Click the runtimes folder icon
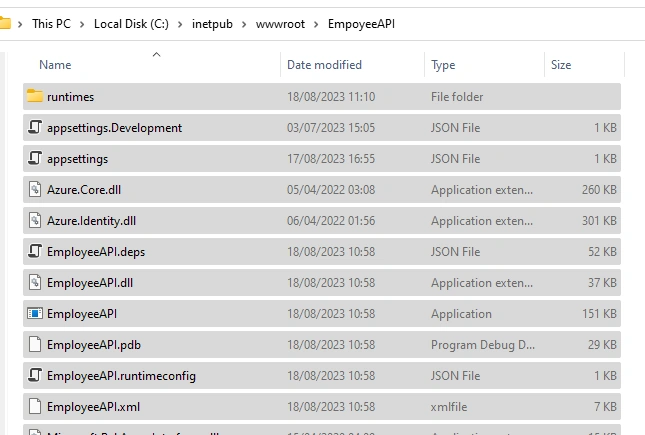 tap(35, 96)
